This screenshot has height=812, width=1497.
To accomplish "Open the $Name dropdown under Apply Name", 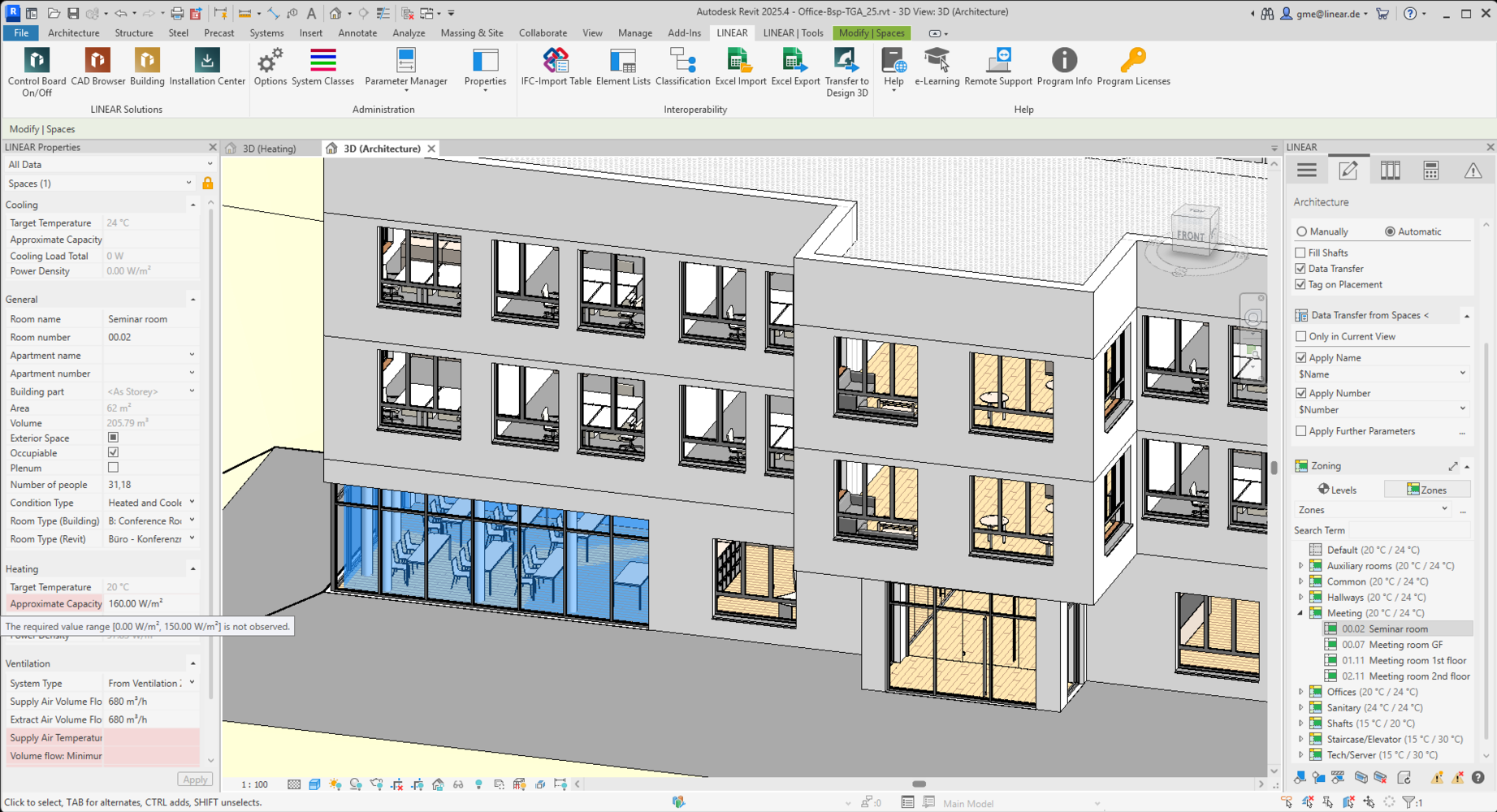I will coord(1462,374).
